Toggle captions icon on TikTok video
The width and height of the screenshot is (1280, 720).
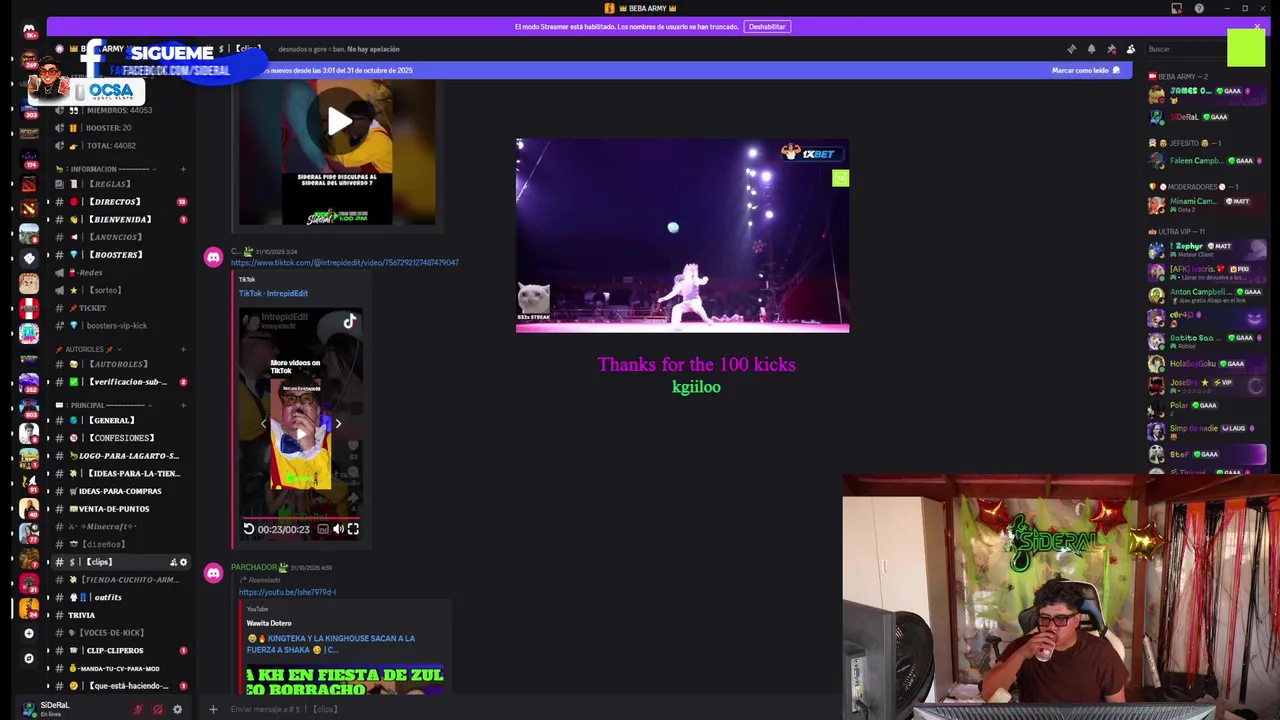323,529
